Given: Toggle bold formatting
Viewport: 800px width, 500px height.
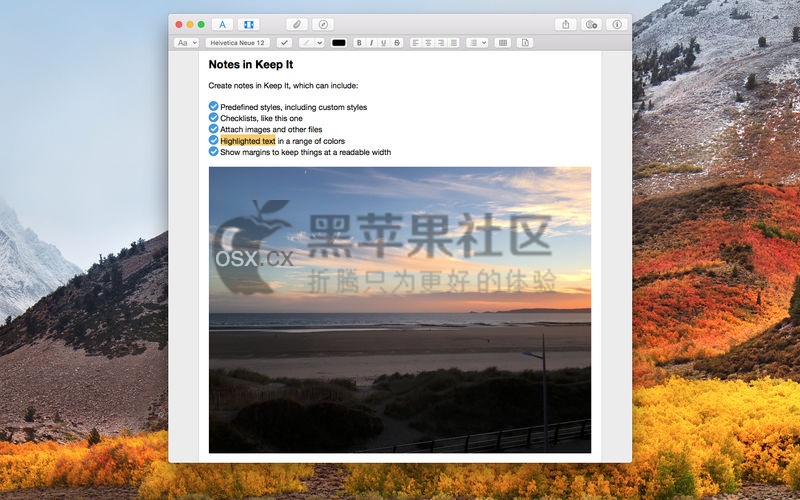Looking at the screenshot, I should coord(359,43).
